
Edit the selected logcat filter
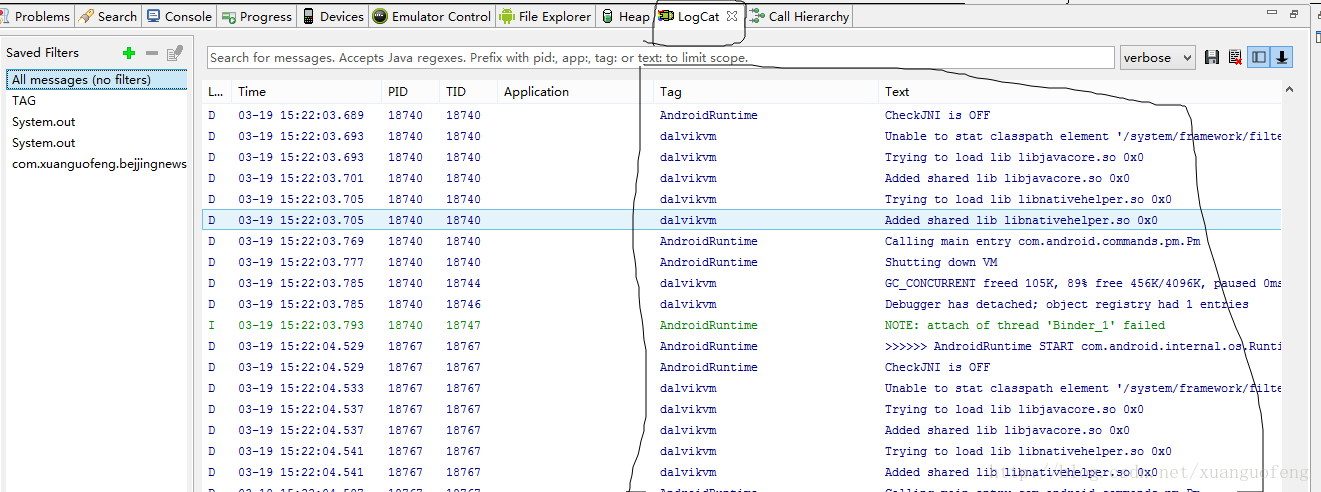[175, 53]
